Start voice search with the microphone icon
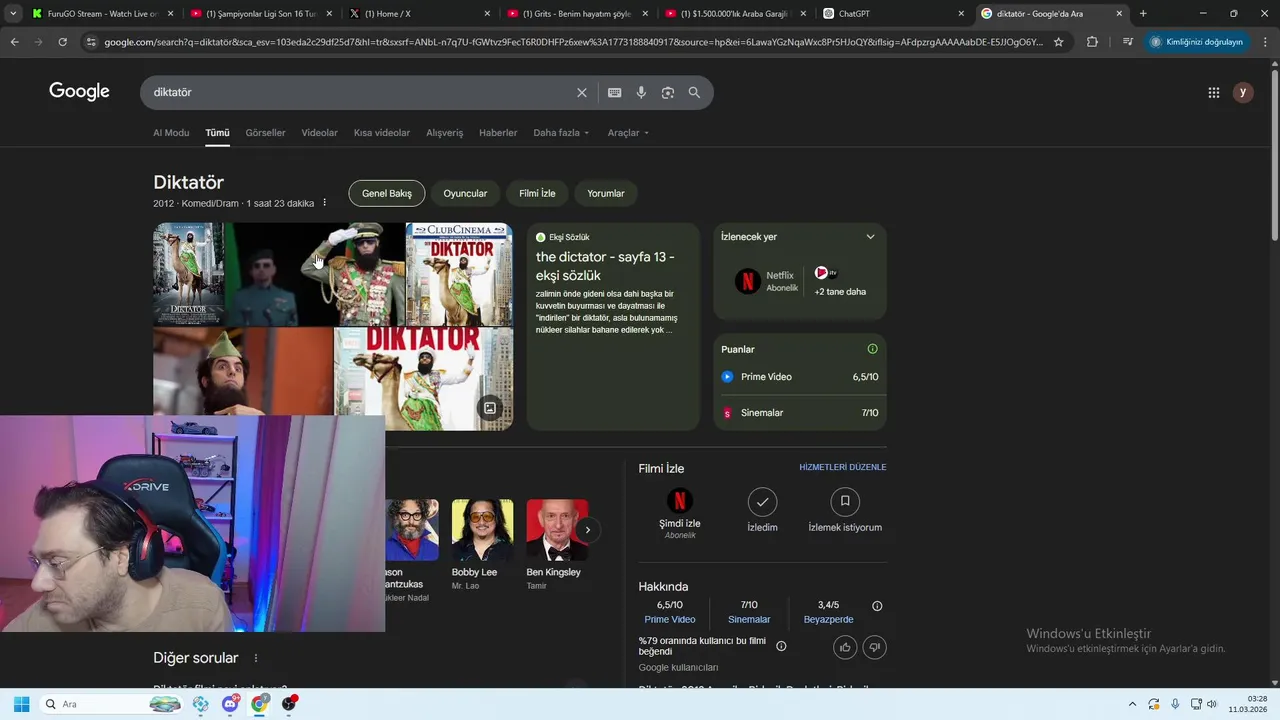The image size is (1280, 720). [x=641, y=92]
